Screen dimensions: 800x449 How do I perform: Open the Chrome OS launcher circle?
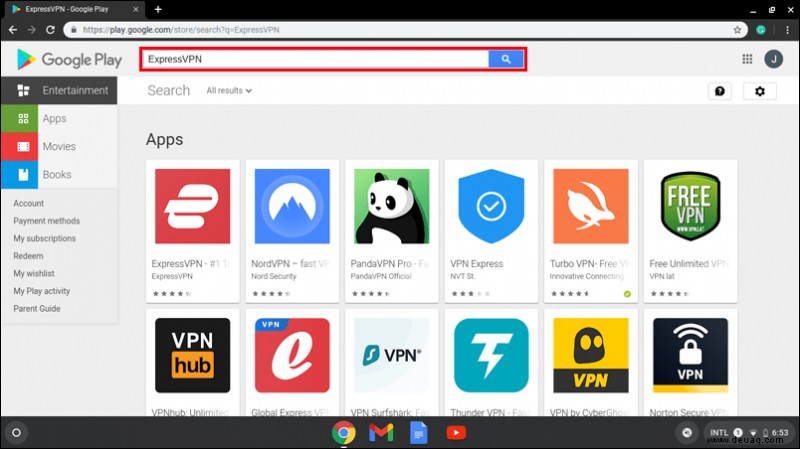coord(16,433)
